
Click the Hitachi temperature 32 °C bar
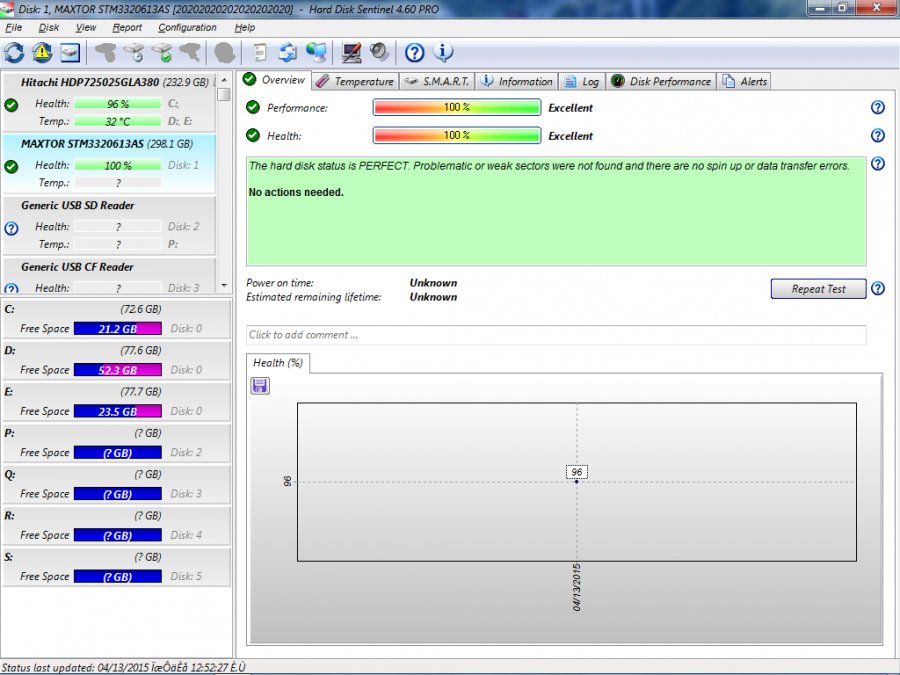click(118, 122)
